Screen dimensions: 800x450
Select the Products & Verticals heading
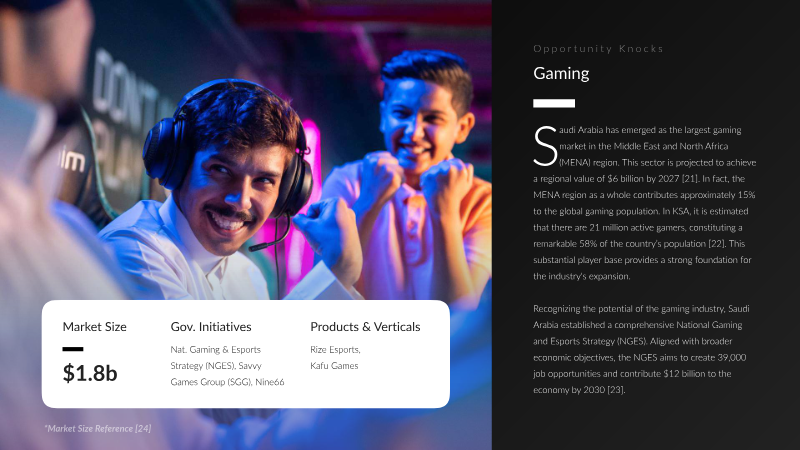click(365, 327)
